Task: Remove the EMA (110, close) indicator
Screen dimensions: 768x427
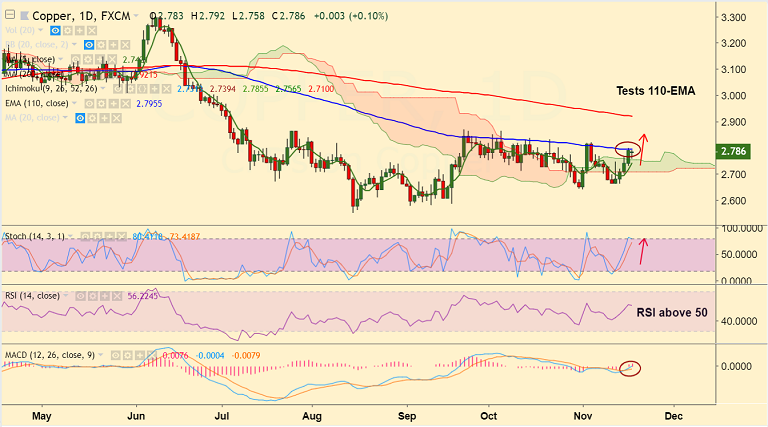Action: [126, 103]
